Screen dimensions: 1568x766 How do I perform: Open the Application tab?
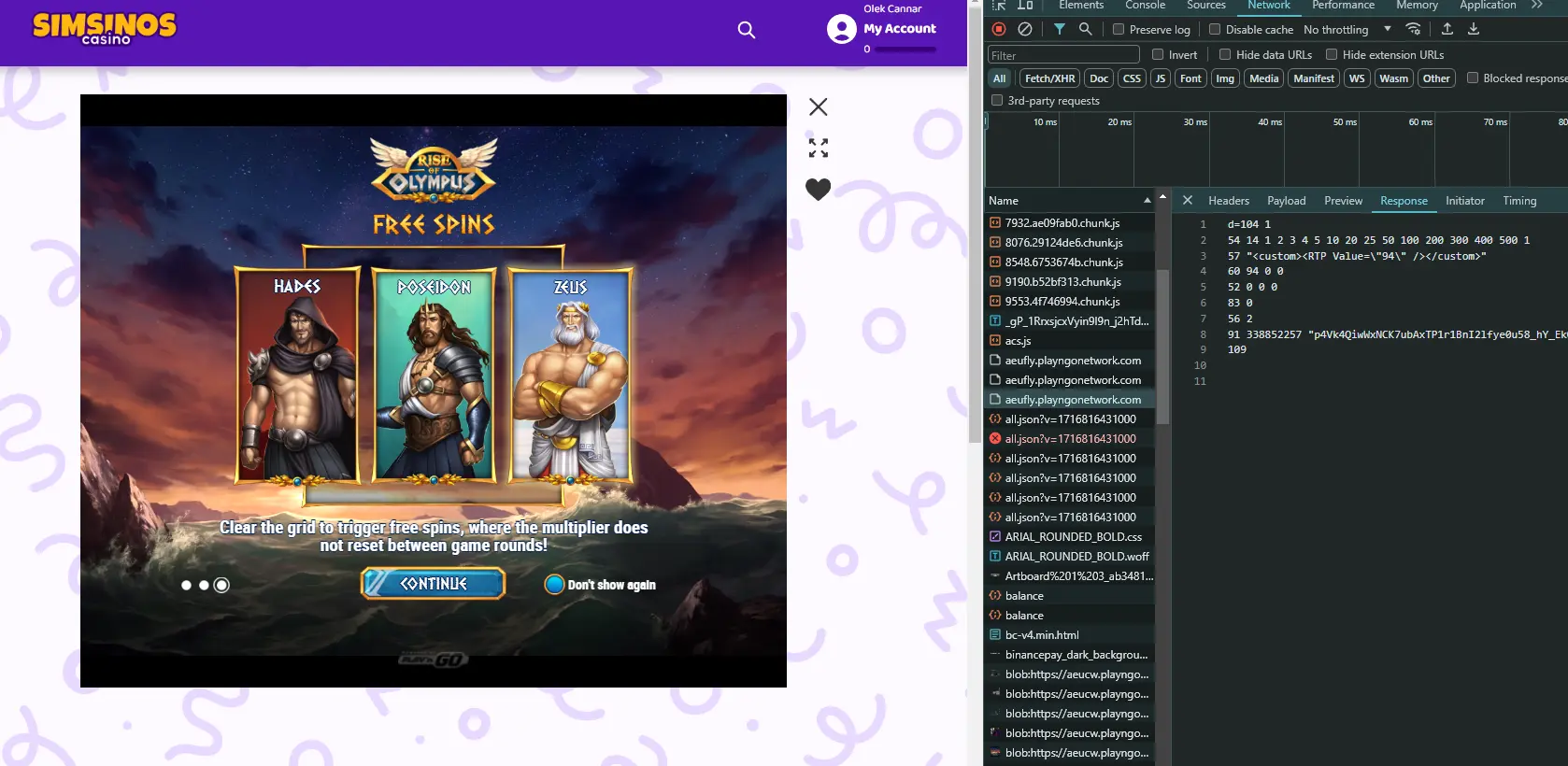(1488, 5)
